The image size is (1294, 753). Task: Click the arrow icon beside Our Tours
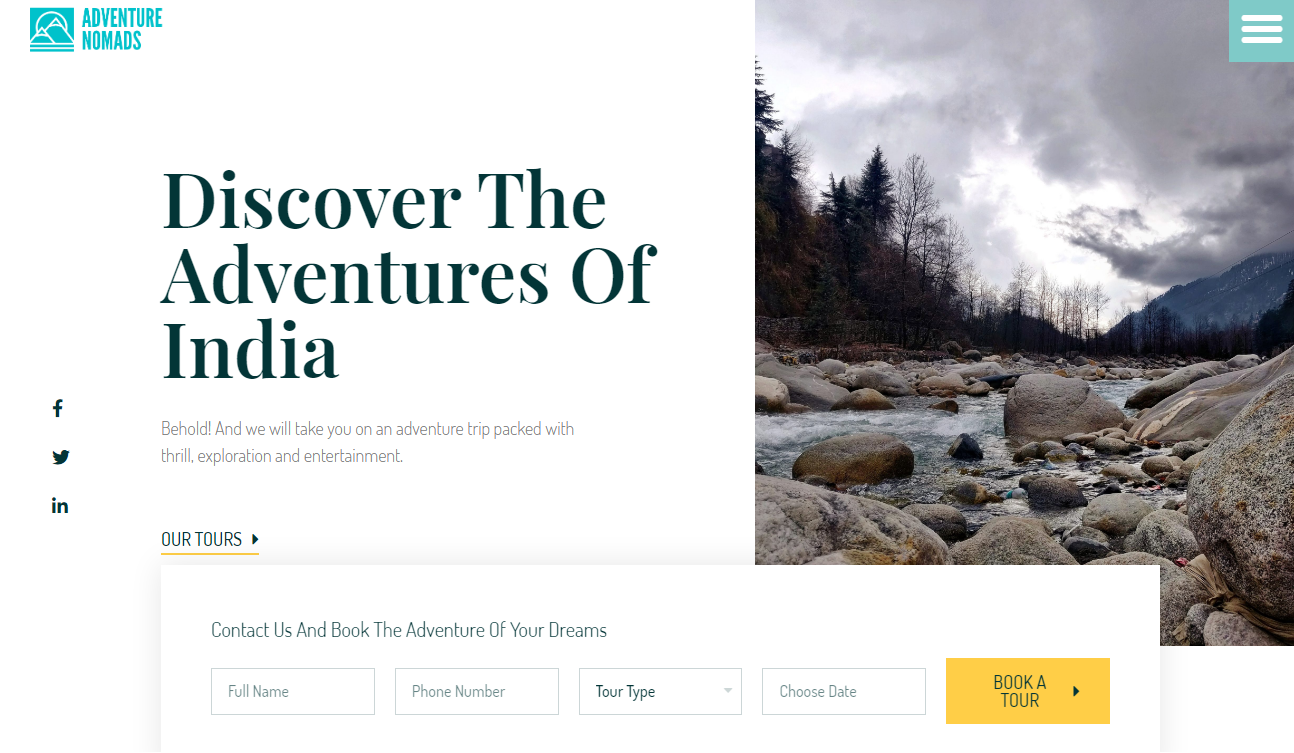(255, 539)
